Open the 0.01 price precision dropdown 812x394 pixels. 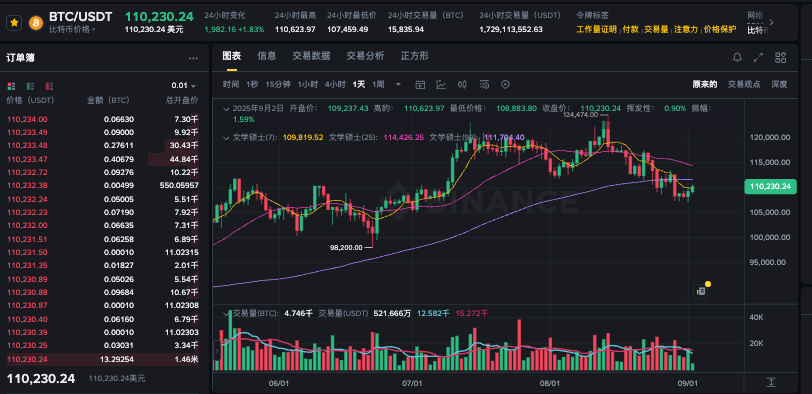tap(184, 86)
